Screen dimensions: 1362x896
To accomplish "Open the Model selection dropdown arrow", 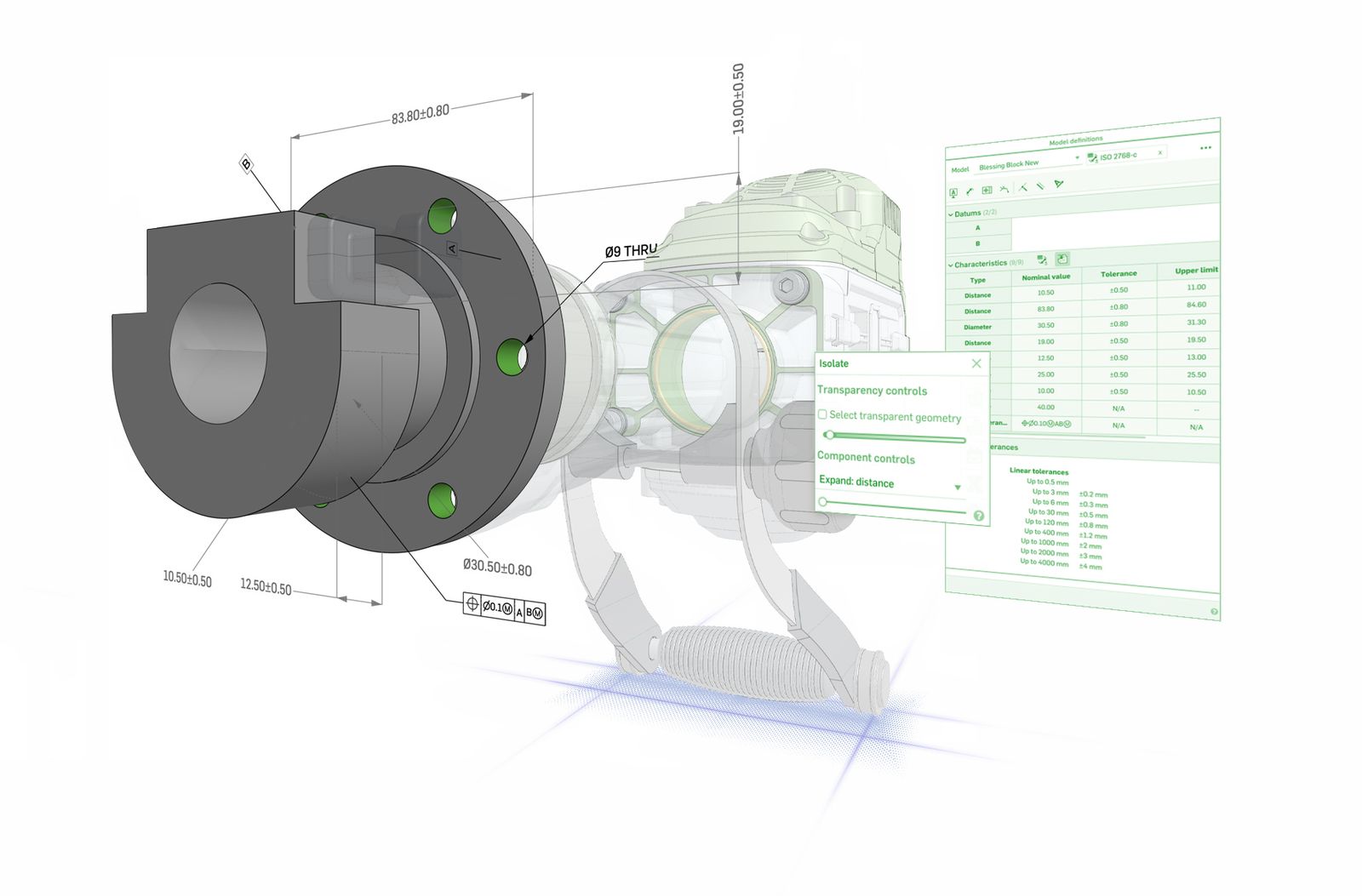I will click(x=1078, y=157).
